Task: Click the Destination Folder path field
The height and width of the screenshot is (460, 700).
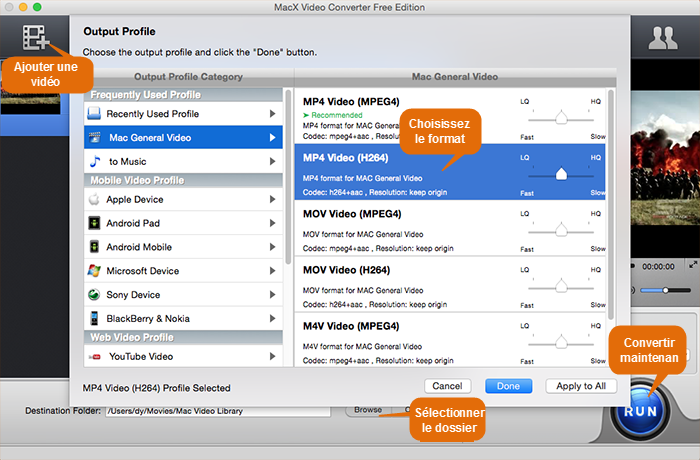Action: (218, 411)
